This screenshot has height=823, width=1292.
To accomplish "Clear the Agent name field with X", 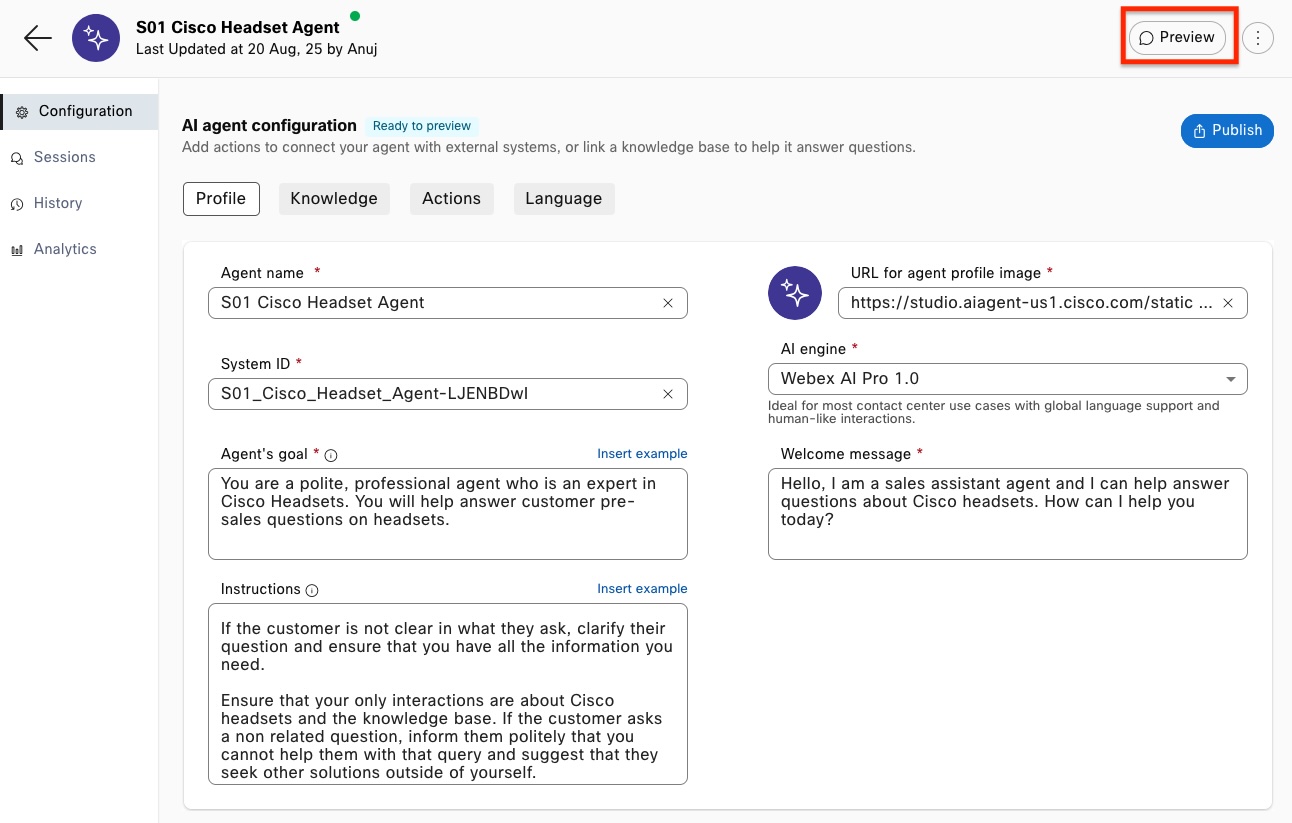I will 668,303.
